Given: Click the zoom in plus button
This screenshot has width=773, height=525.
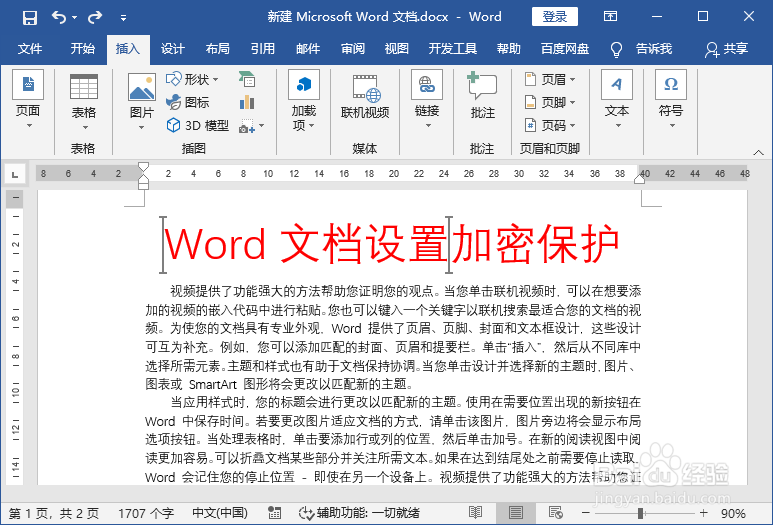Looking at the screenshot, I should pyautogui.click(x=703, y=513).
